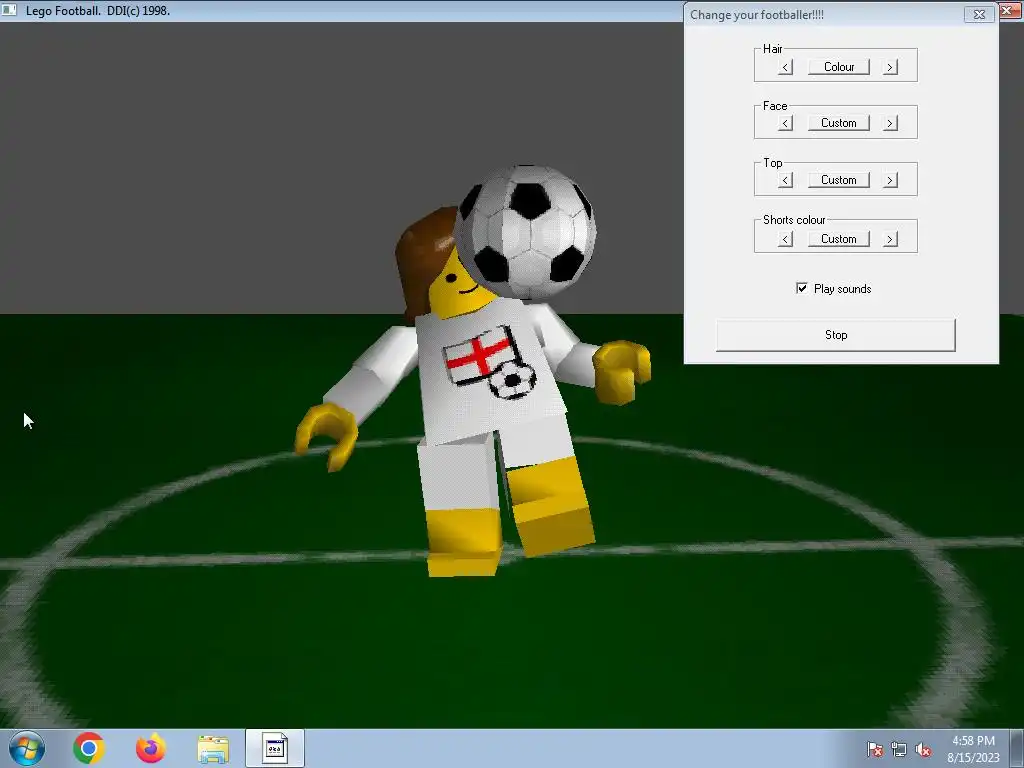Choose next Top with right arrow
The width and height of the screenshot is (1024, 768).
[890, 180]
